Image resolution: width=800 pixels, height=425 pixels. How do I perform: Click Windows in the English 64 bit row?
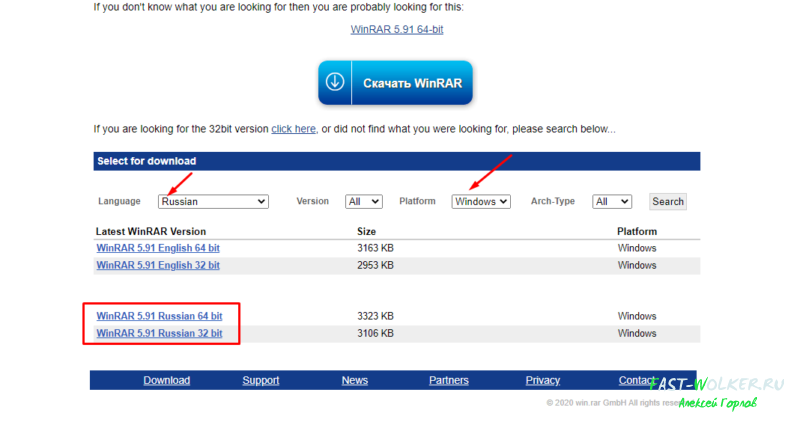coord(637,248)
